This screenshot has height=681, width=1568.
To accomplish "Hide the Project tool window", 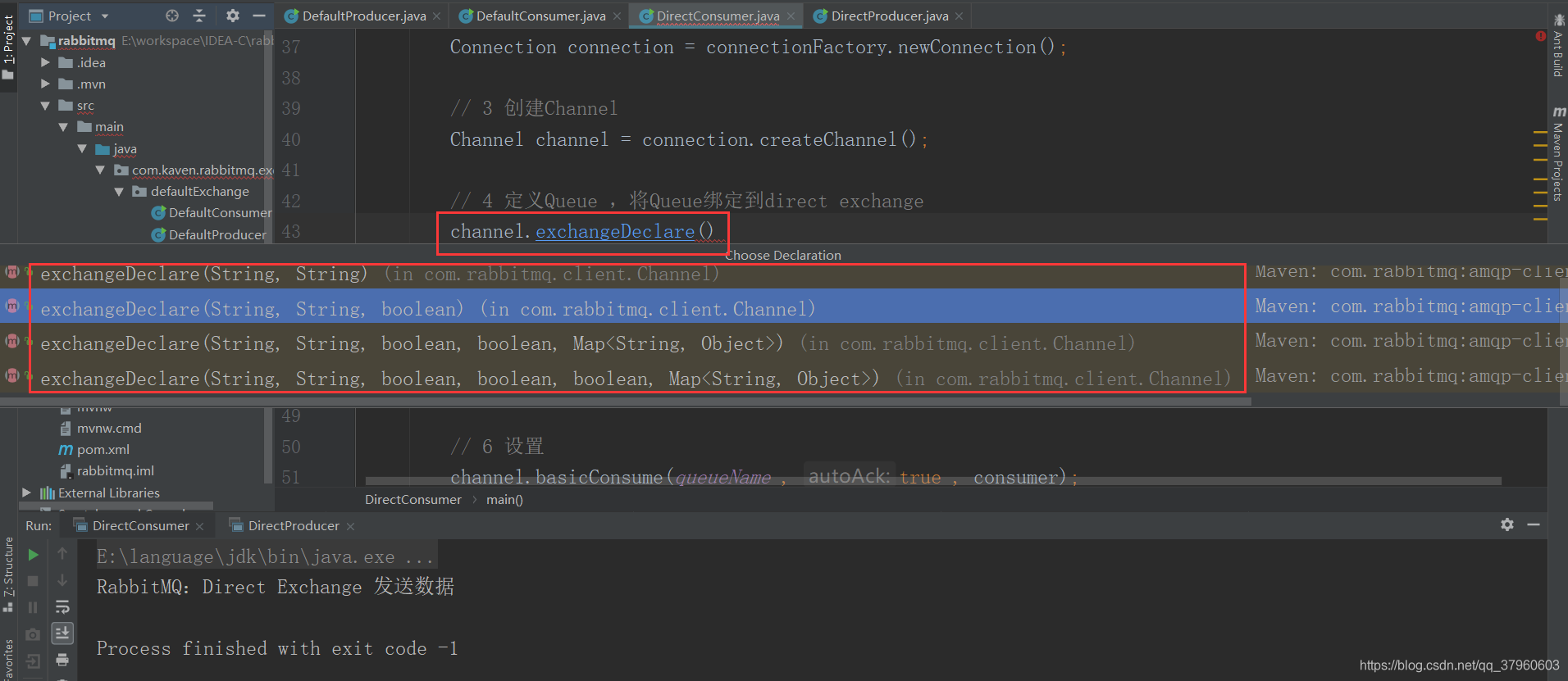I will pyautogui.click(x=259, y=16).
